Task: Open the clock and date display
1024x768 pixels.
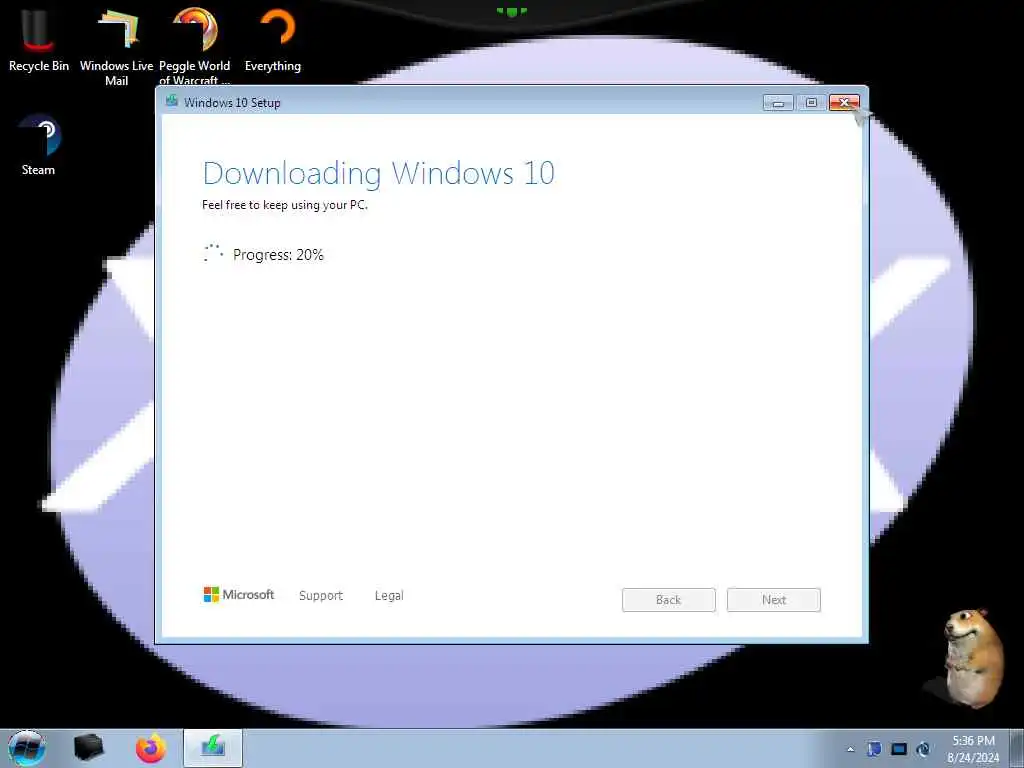Action: tap(973, 749)
